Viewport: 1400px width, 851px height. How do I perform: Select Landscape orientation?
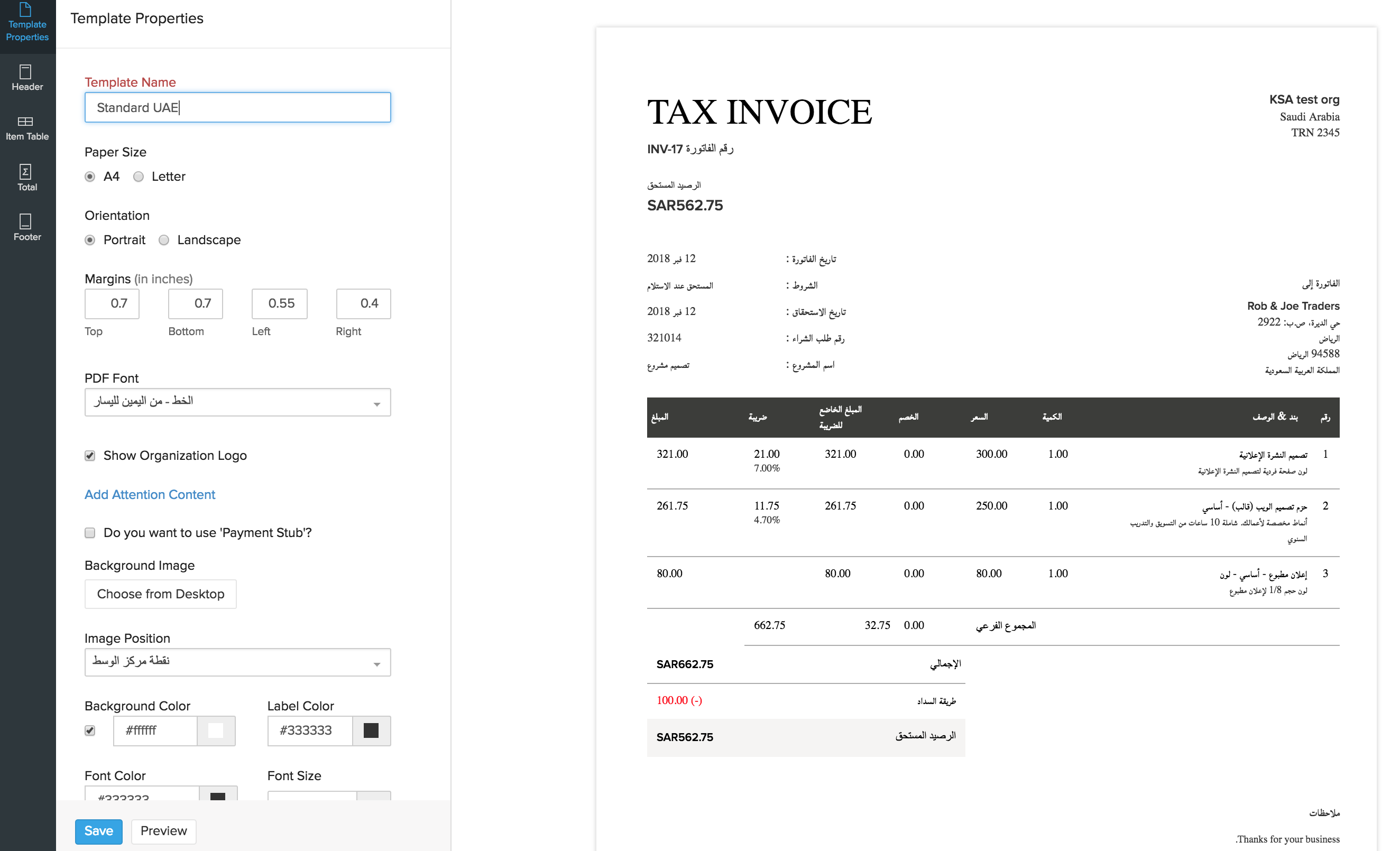coord(164,240)
